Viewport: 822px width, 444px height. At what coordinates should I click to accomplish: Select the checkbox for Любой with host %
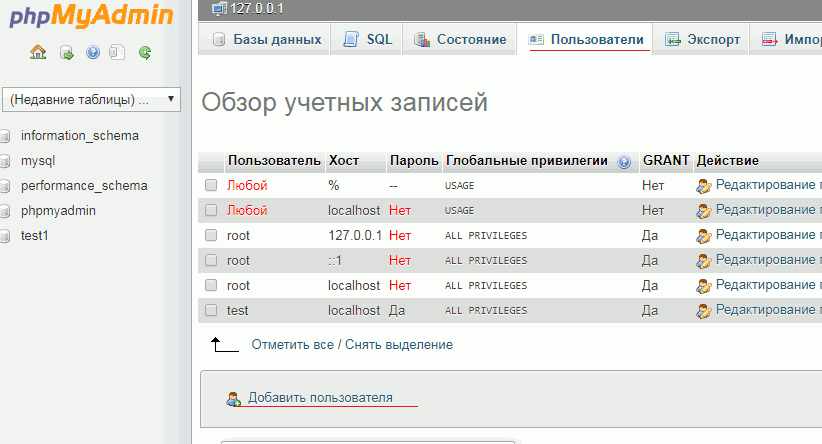tap(211, 185)
